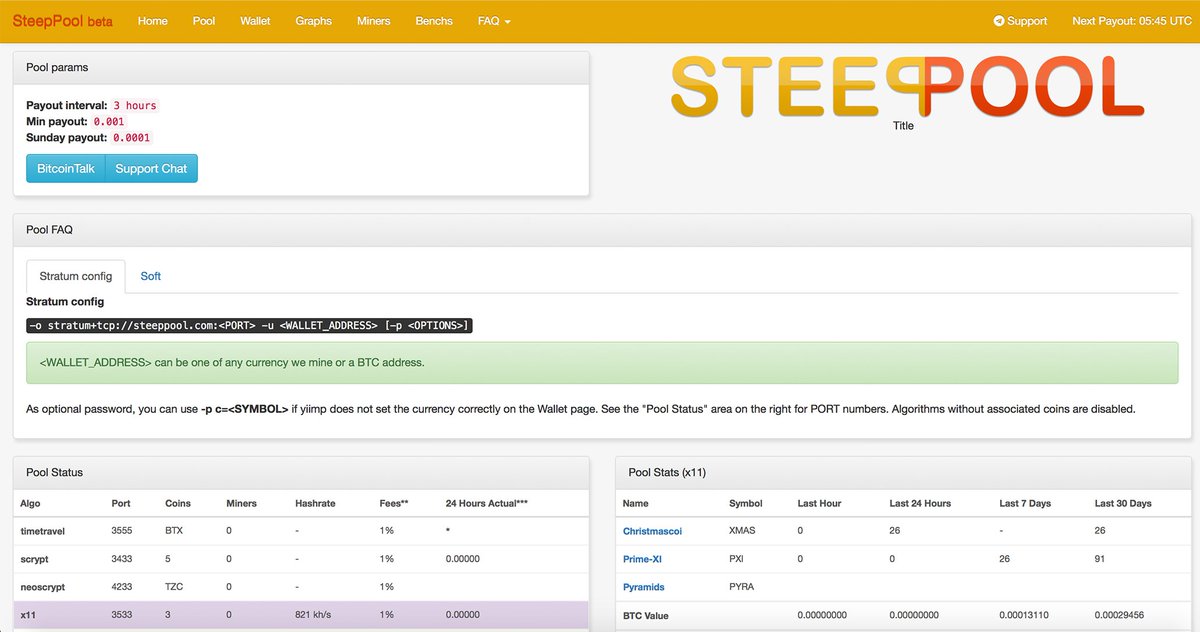The height and width of the screenshot is (632, 1200).
Task: Navigate to the Benchs page
Action: [433, 20]
